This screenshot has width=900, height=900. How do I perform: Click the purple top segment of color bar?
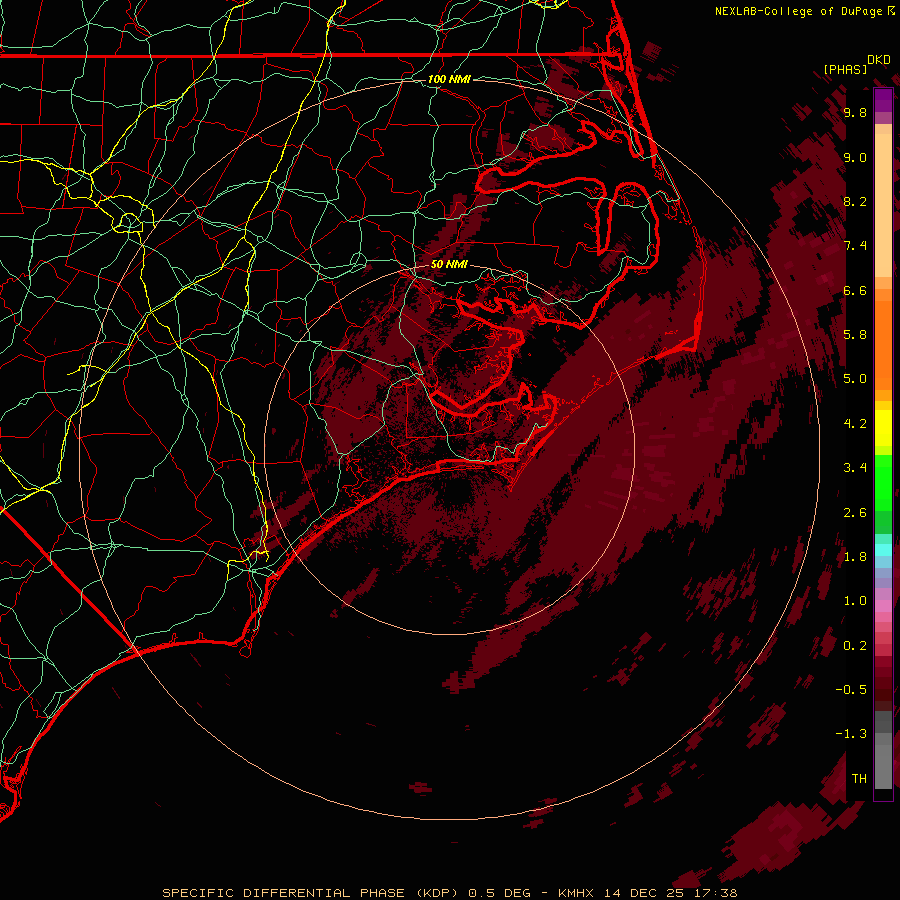pyautogui.click(x=883, y=100)
